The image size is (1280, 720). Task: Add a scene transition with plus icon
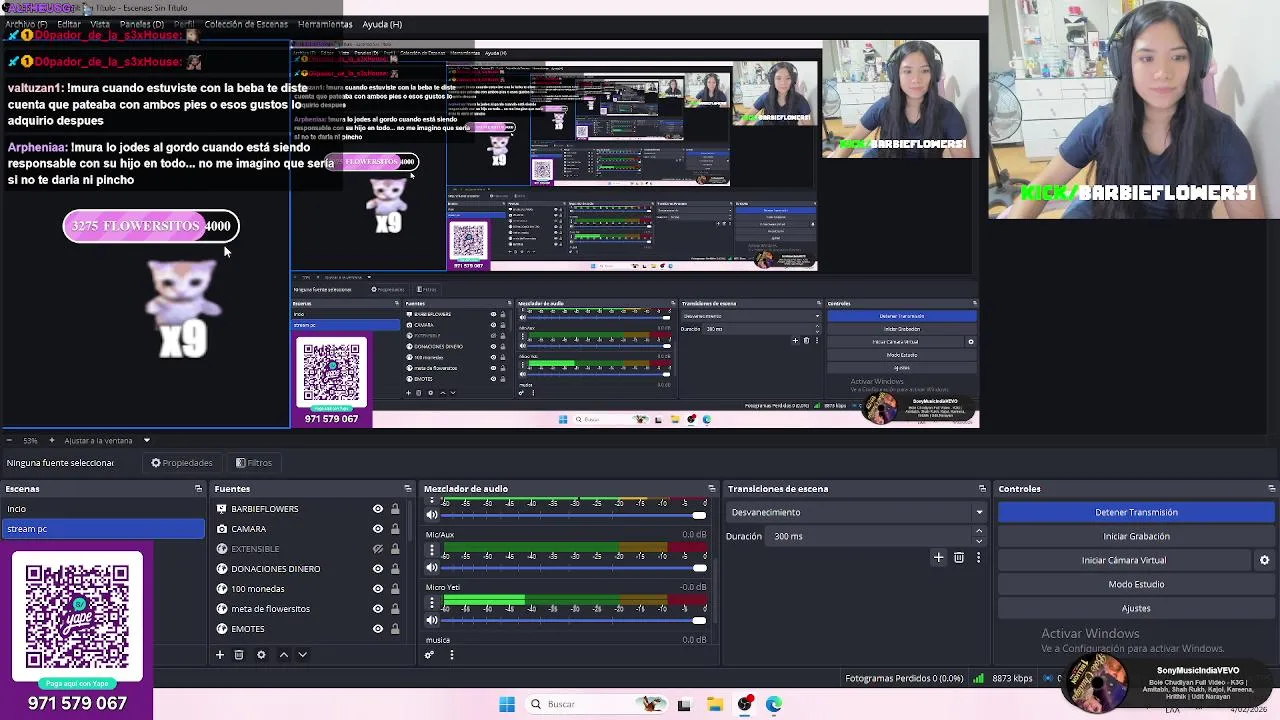click(938, 558)
